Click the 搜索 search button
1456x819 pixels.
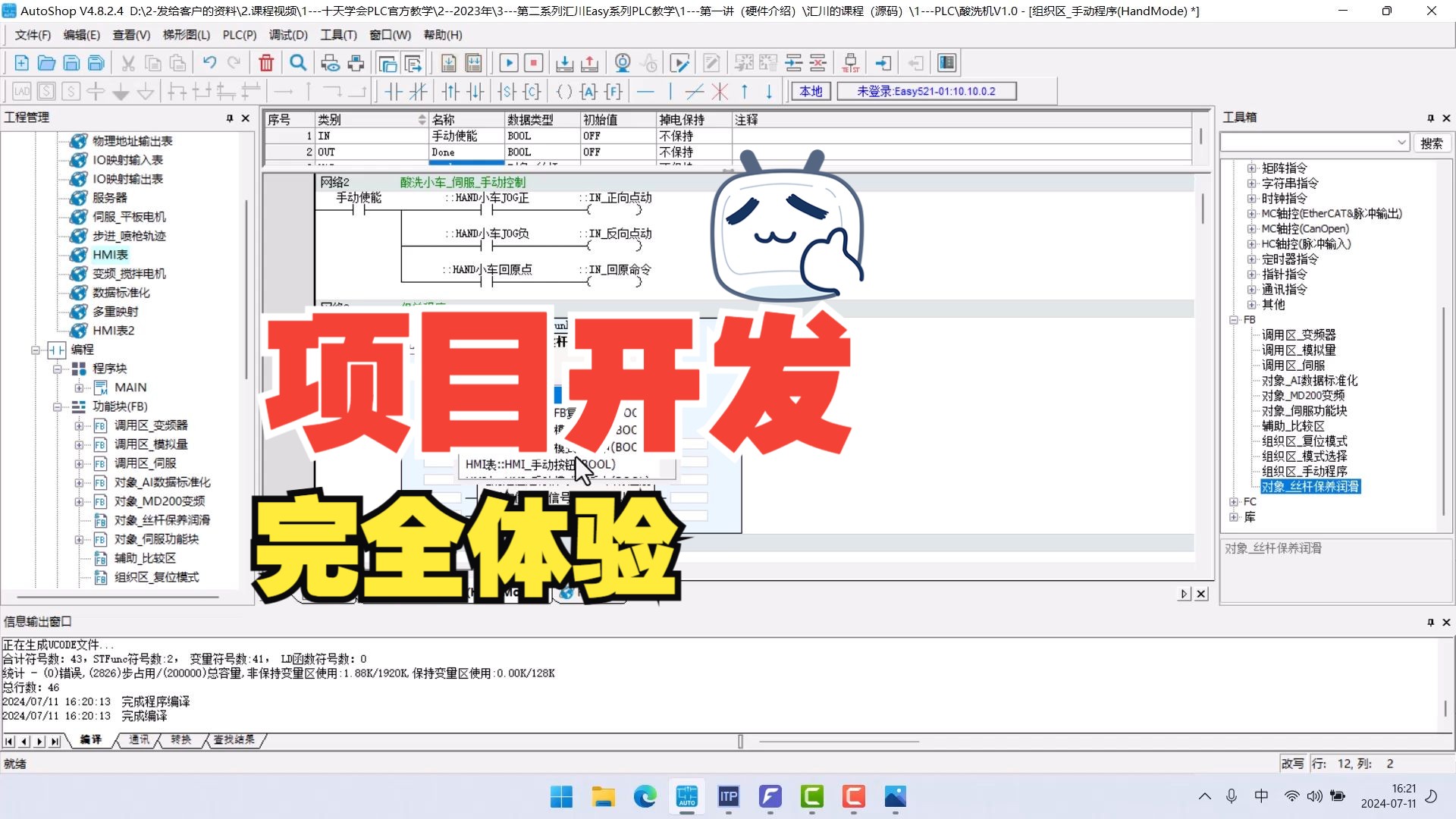coord(1431,143)
